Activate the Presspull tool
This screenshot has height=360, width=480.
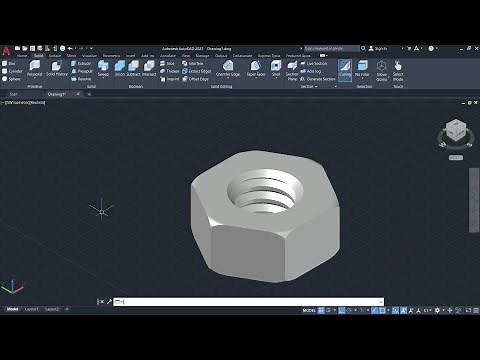pos(81,71)
